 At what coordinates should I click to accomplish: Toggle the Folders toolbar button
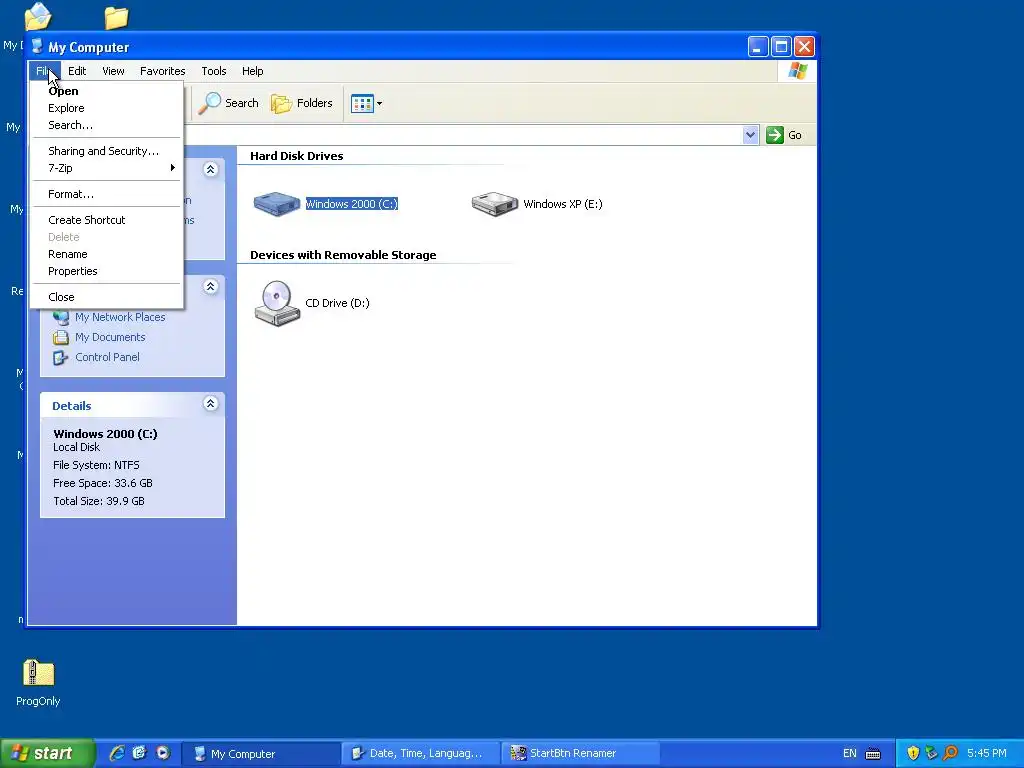tap(302, 103)
